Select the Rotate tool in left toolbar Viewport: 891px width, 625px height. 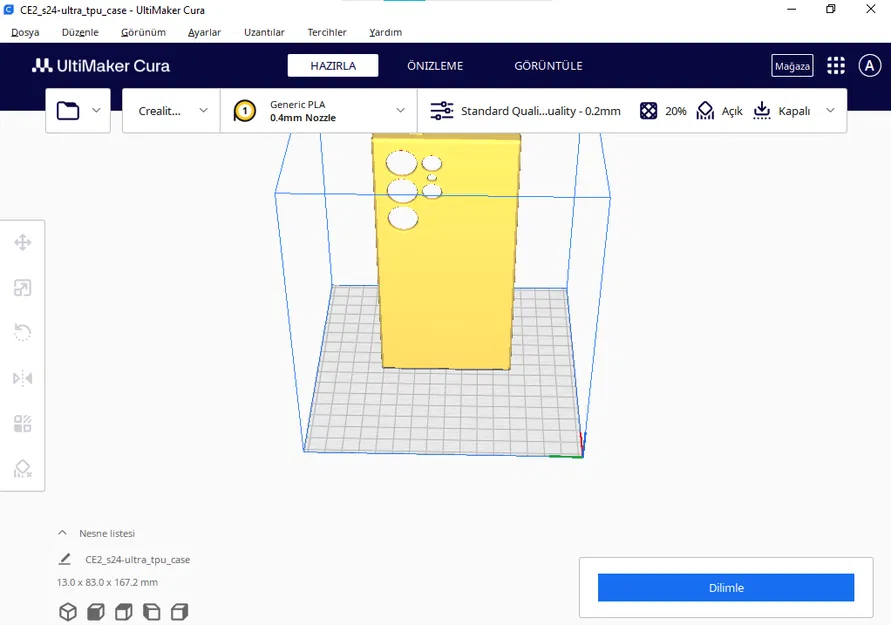23,333
